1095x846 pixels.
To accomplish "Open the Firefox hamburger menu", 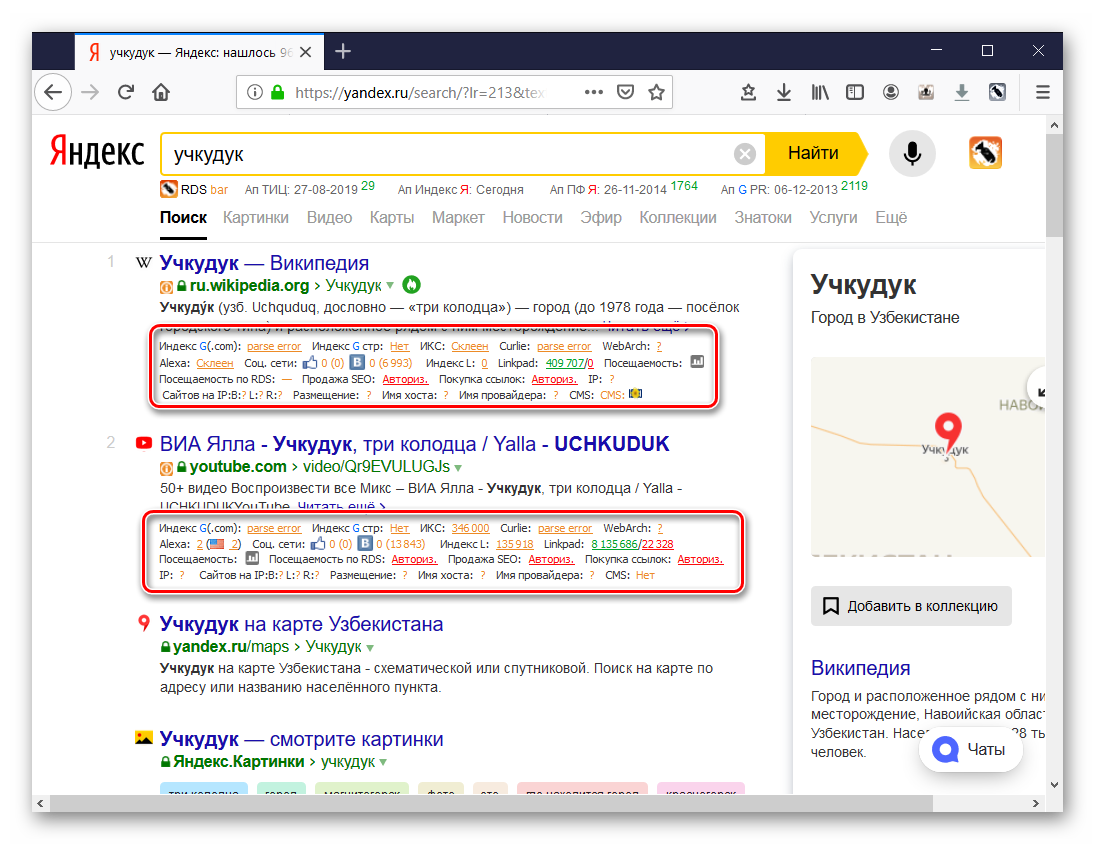I will click(1042, 92).
